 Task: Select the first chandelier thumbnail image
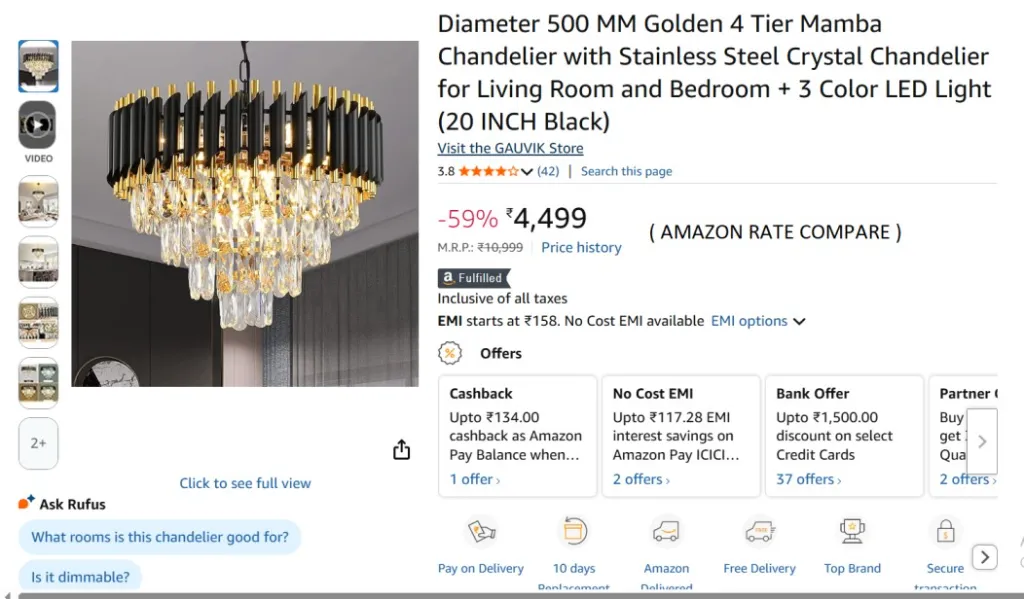click(38, 66)
